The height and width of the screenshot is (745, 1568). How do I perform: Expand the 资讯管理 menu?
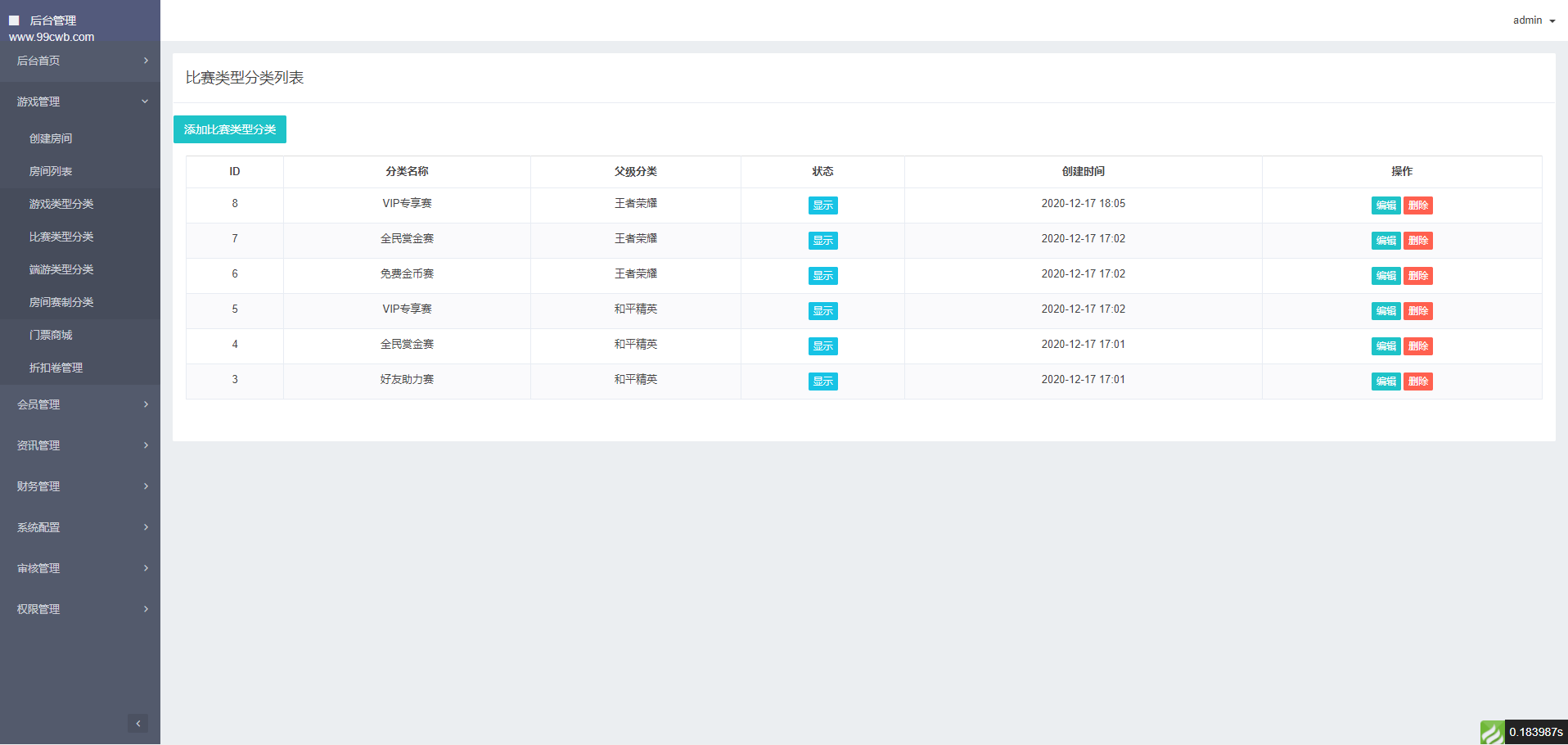point(80,445)
